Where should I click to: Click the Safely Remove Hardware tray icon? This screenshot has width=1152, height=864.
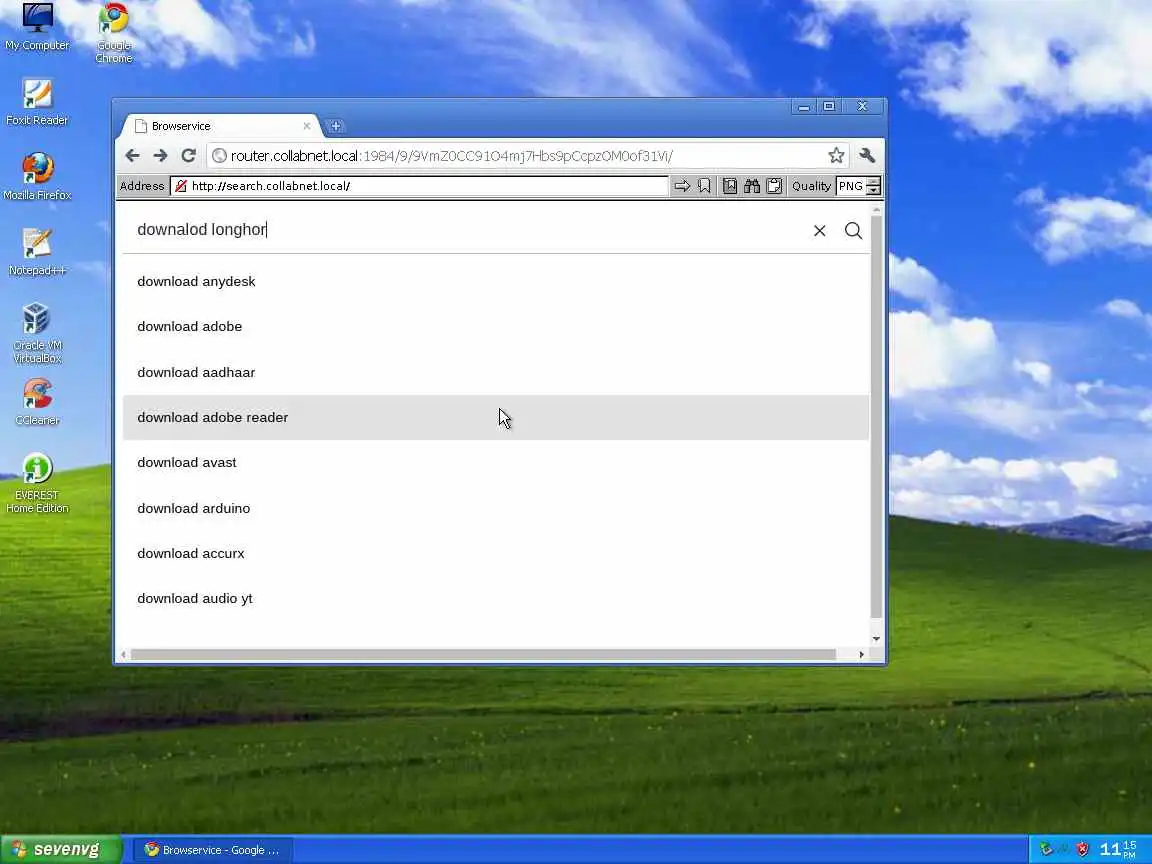click(x=1046, y=849)
